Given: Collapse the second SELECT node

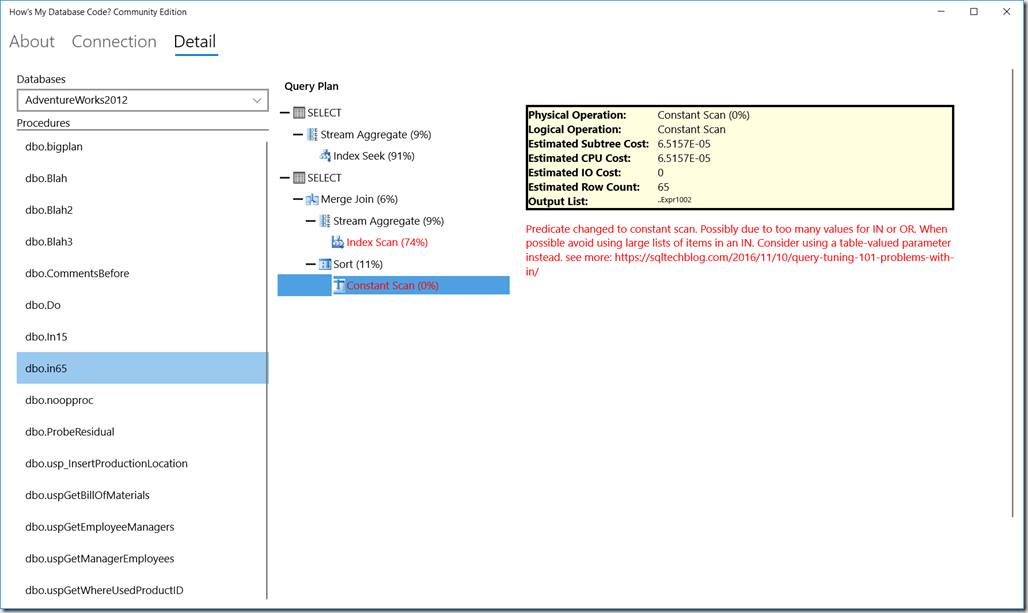Looking at the screenshot, I should click(285, 178).
